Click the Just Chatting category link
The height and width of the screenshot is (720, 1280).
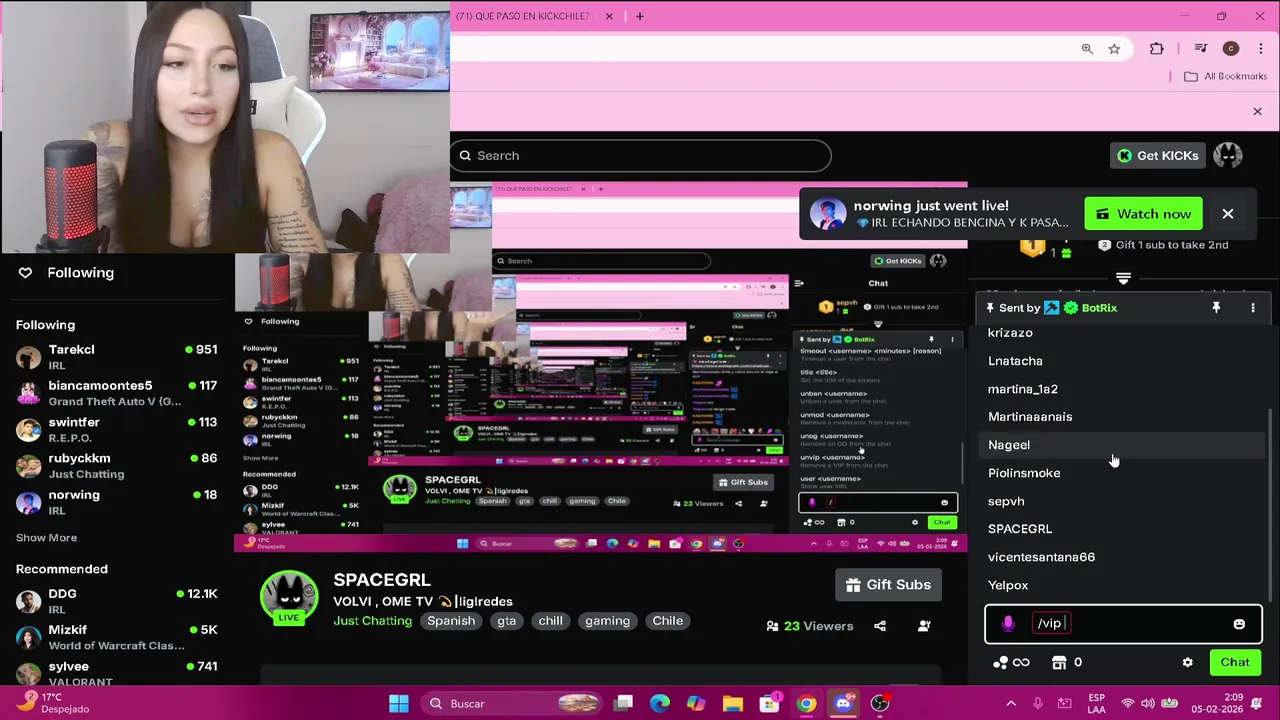(x=372, y=621)
